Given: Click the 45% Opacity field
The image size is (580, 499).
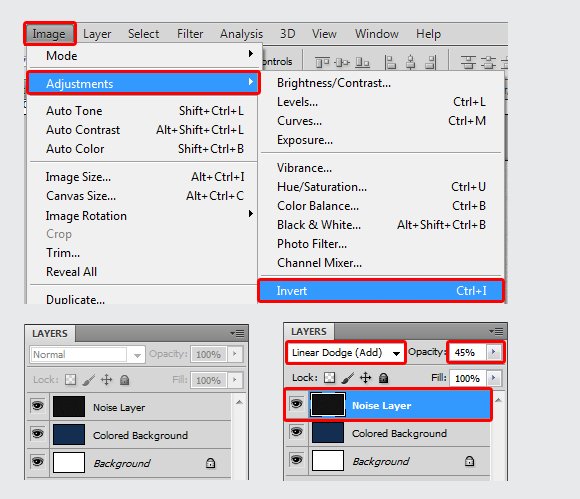Looking at the screenshot, I should pyautogui.click(x=468, y=352).
